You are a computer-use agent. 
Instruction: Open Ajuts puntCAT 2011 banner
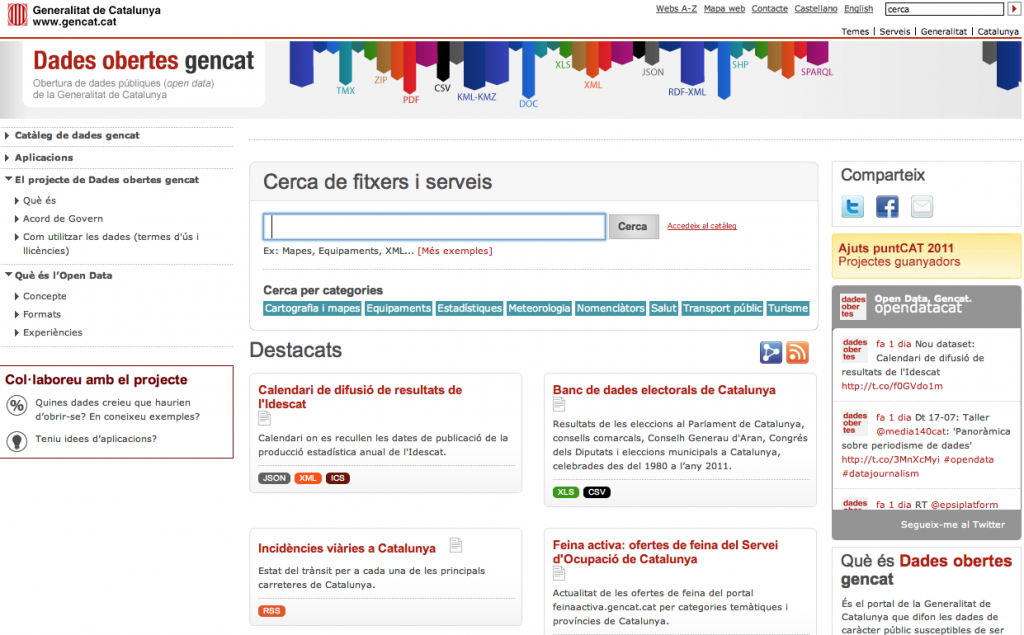(926, 255)
